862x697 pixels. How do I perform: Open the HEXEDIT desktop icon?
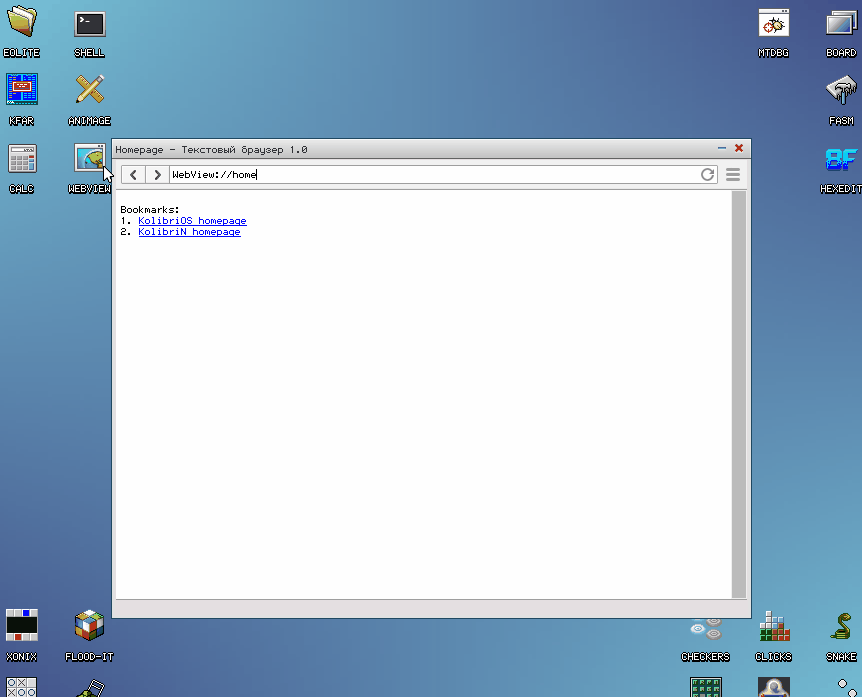(x=840, y=160)
